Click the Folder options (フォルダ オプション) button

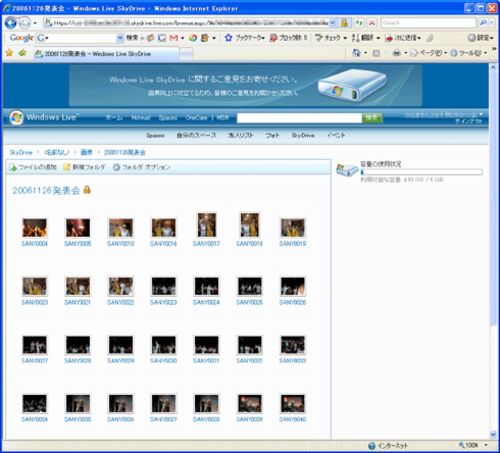point(142,167)
